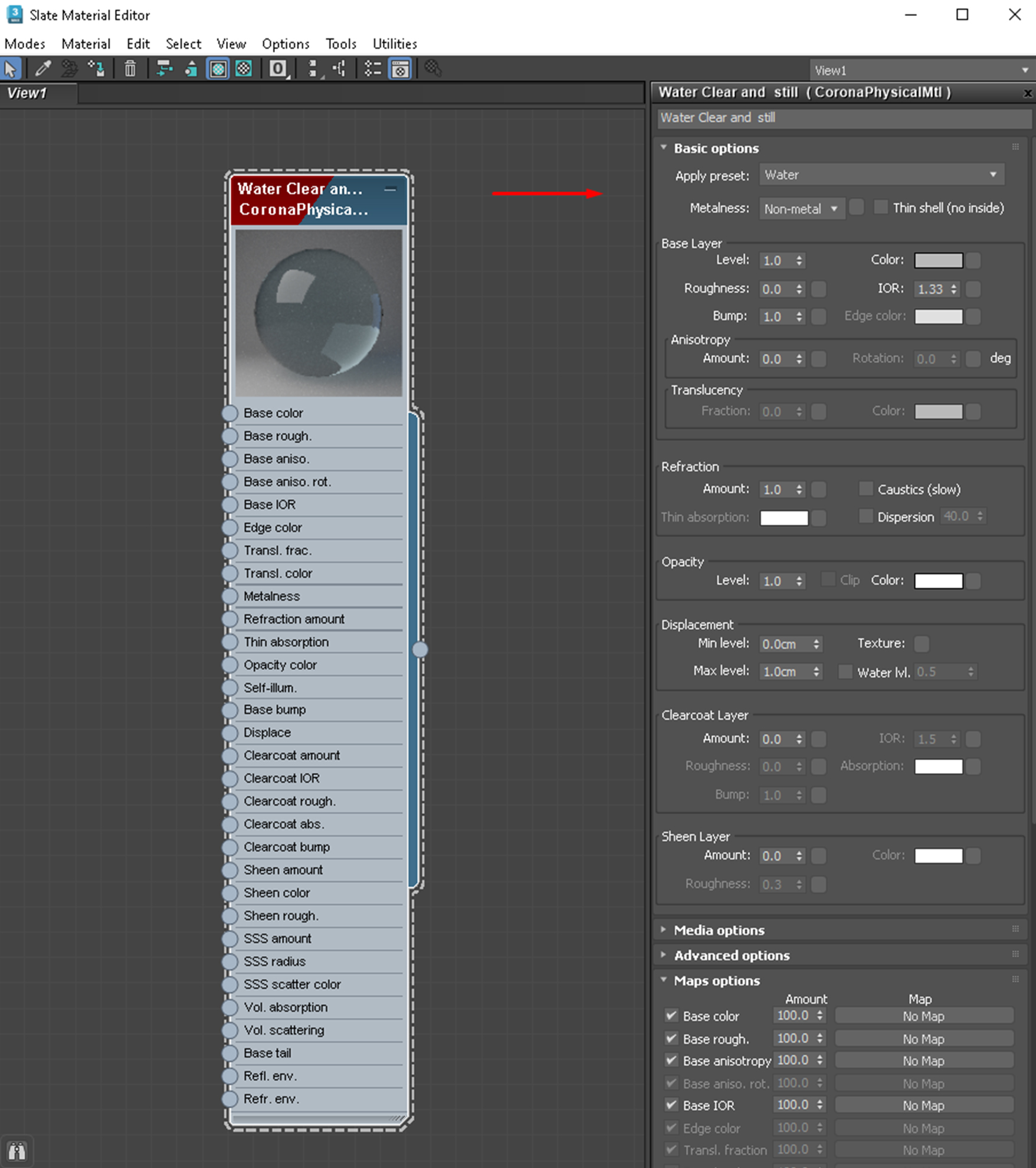The height and width of the screenshot is (1168, 1036).
Task: Open Material ID channel flyout
Action: tap(278, 69)
